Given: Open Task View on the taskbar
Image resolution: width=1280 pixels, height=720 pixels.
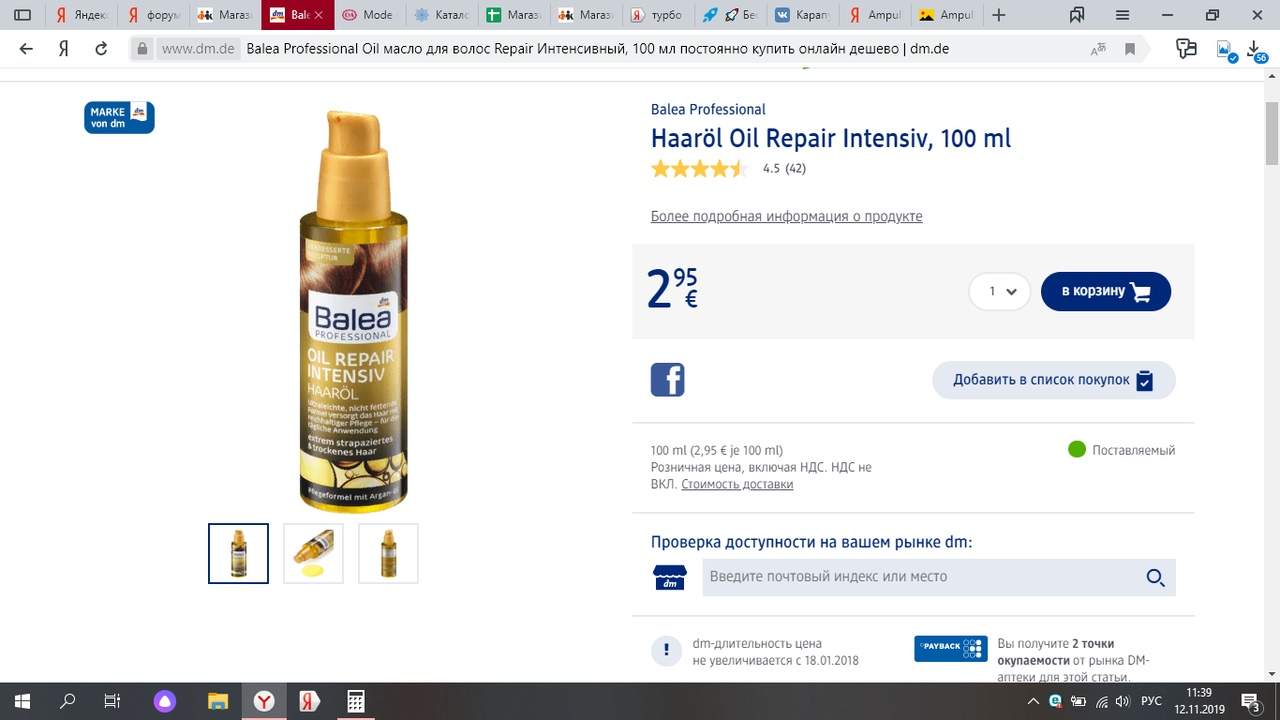Looking at the screenshot, I should coord(112,701).
